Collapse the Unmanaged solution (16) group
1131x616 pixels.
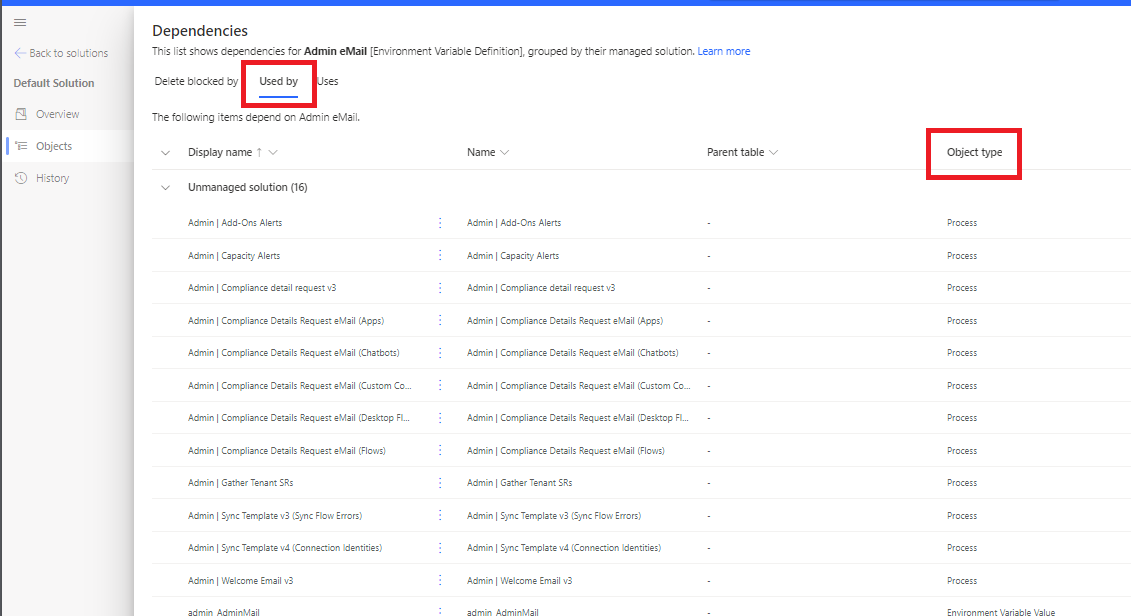[165, 188]
